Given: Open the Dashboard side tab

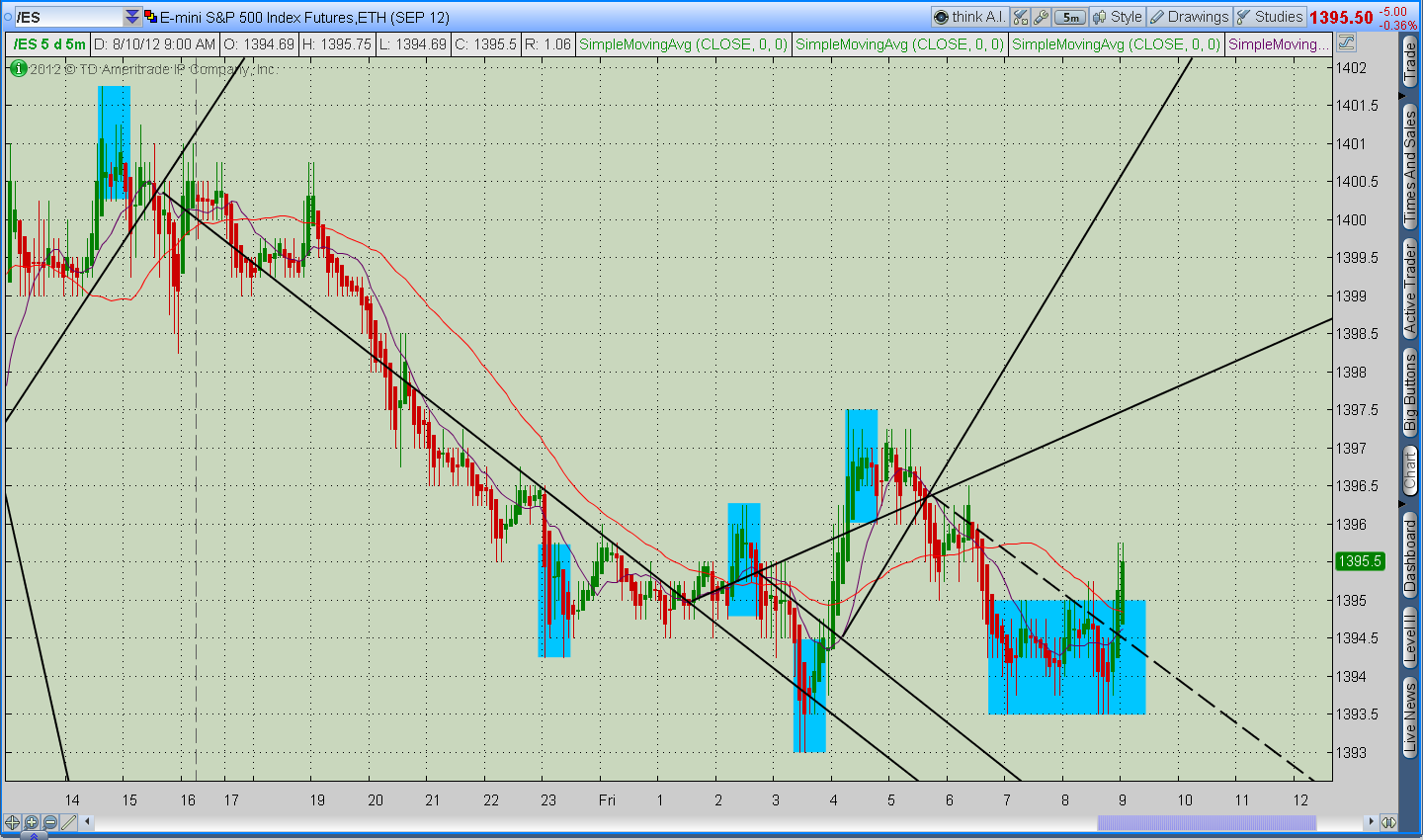Looking at the screenshot, I should point(1410,556).
